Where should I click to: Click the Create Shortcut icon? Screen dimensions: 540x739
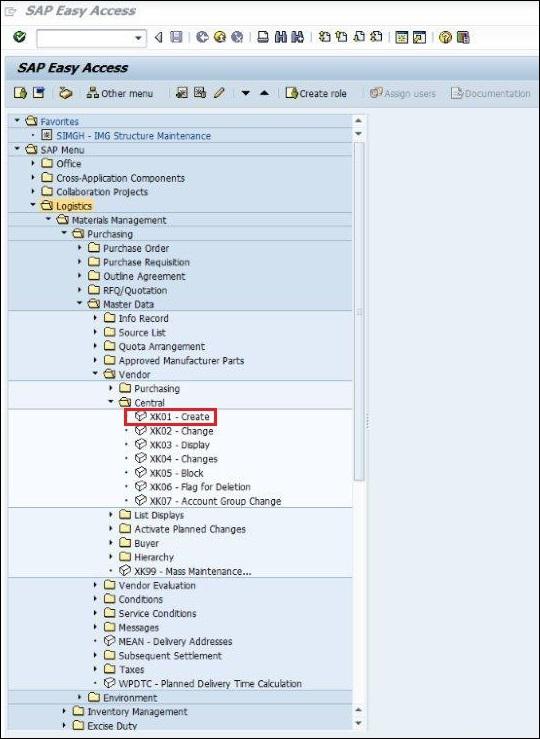point(419,37)
